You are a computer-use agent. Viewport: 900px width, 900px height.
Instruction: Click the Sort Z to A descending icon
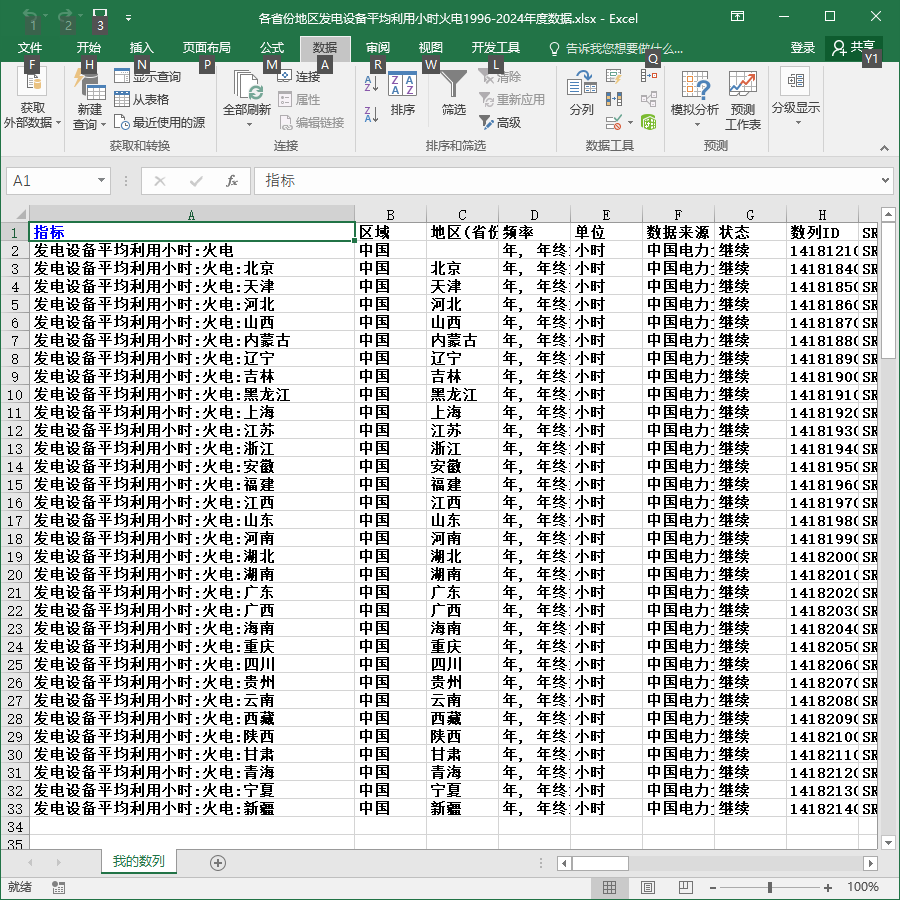click(371, 114)
